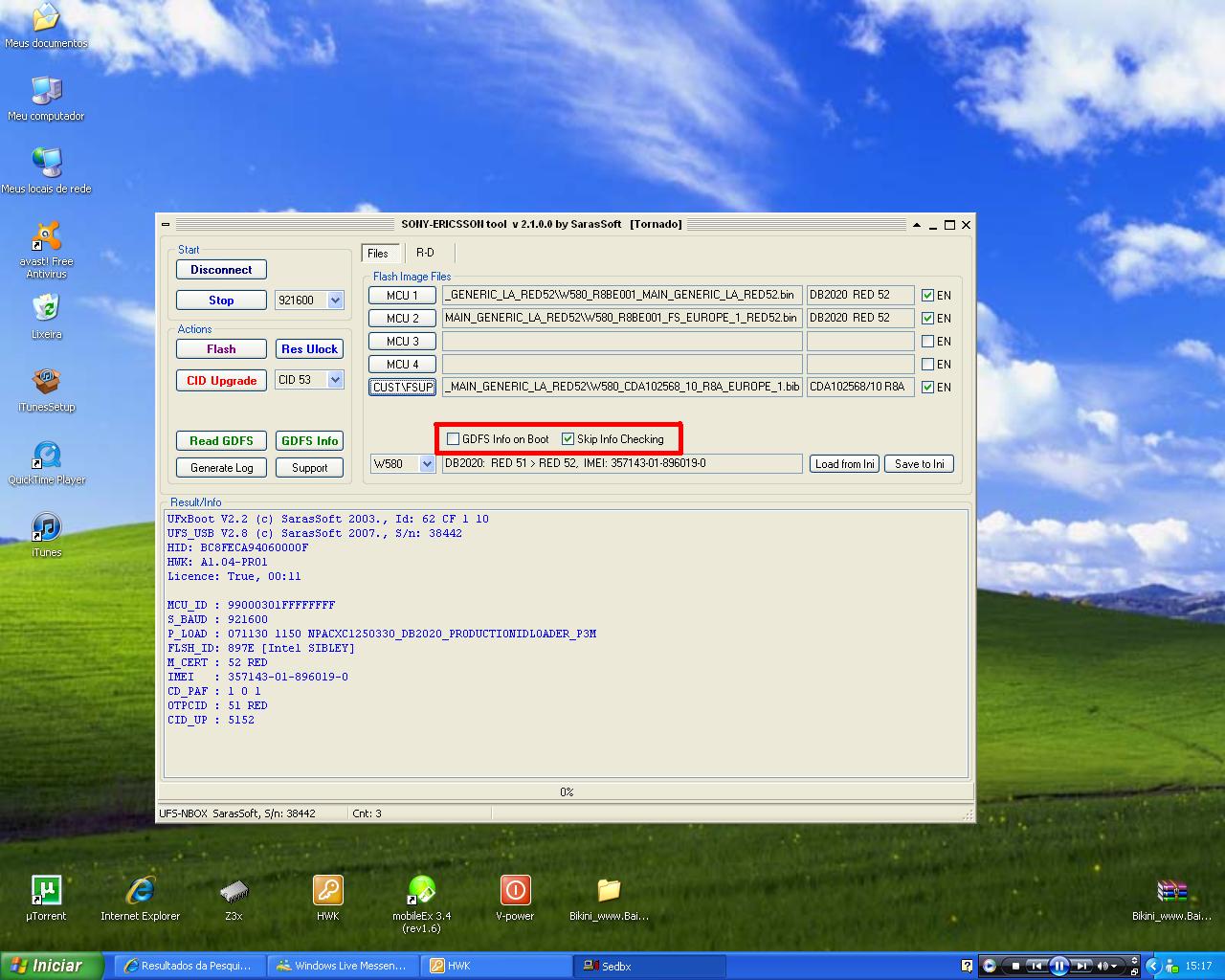The image size is (1225, 980).
Task: Skip to next track in taskbar player
Action: [x=1081, y=966]
